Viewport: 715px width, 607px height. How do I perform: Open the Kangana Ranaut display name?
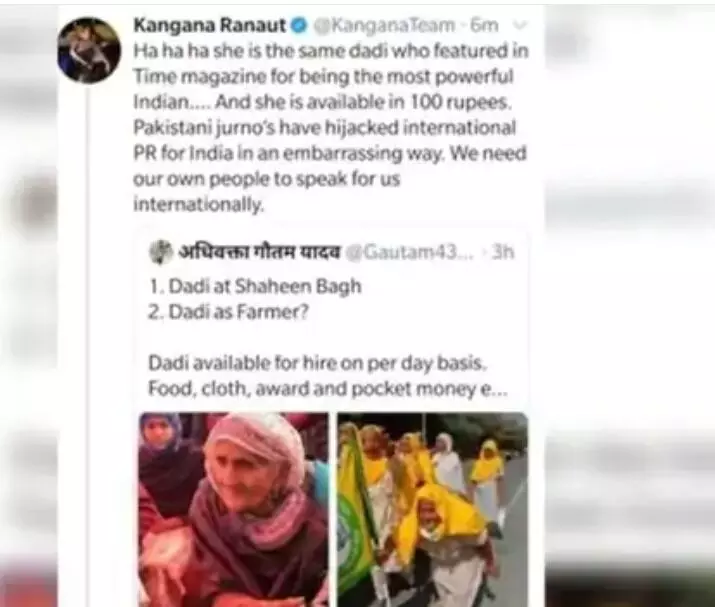click(x=210, y=25)
